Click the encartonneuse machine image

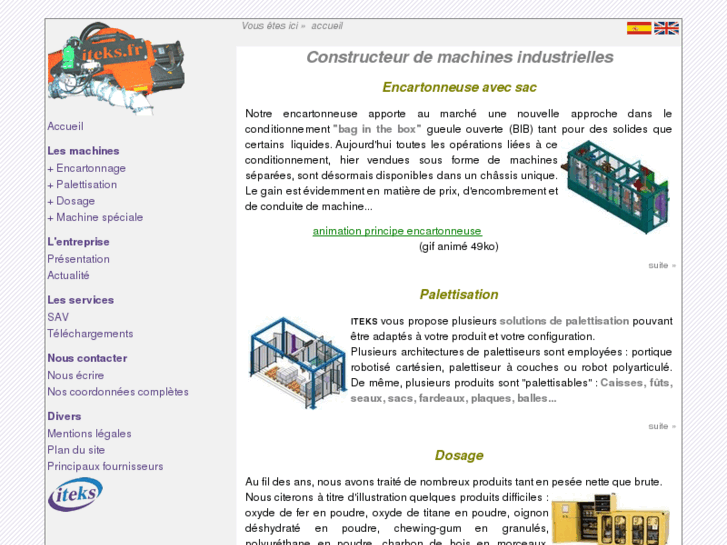[x=616, y=186]
